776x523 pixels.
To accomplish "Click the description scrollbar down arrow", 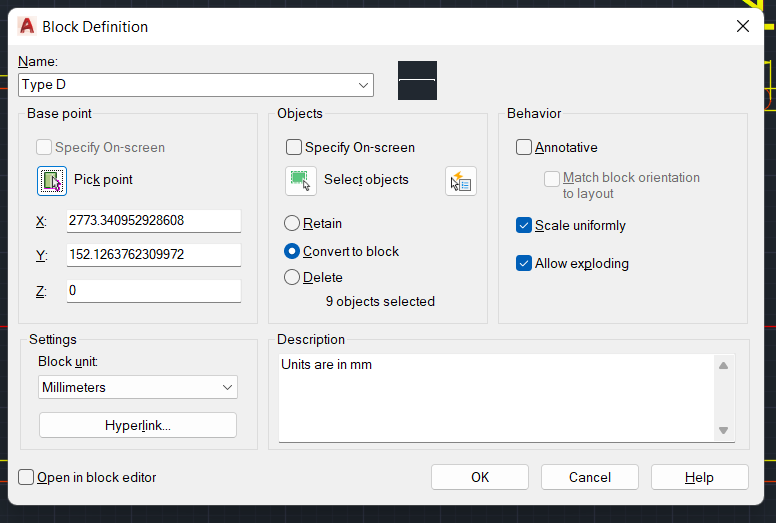I will (x=723, y=430).
